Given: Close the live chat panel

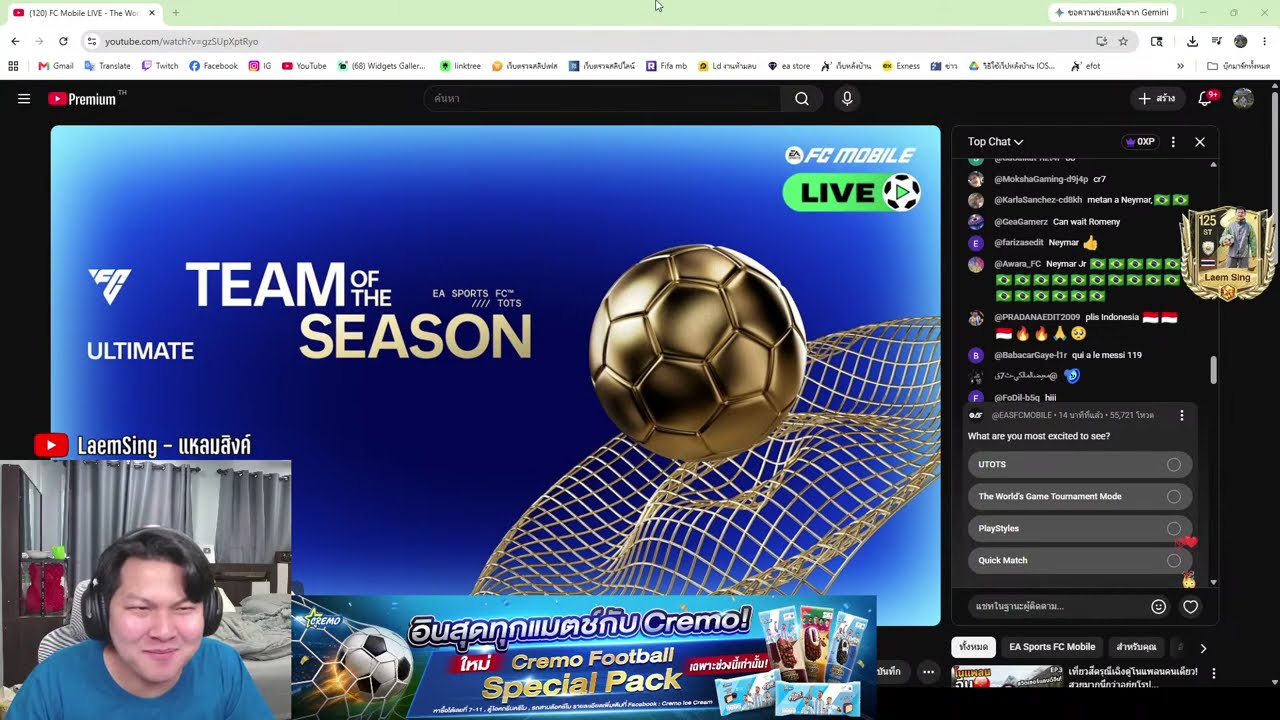Looking at the screenshot, I should tap(1200, 142).
